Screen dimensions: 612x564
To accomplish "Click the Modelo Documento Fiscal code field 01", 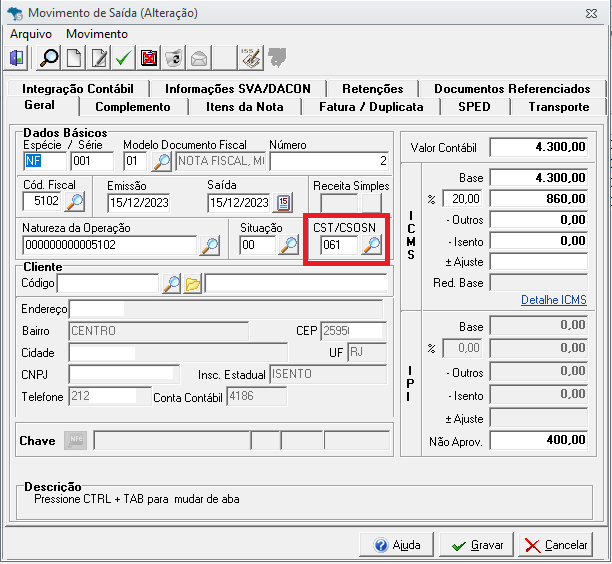I will pyautogui.click(x=135, y=161).
